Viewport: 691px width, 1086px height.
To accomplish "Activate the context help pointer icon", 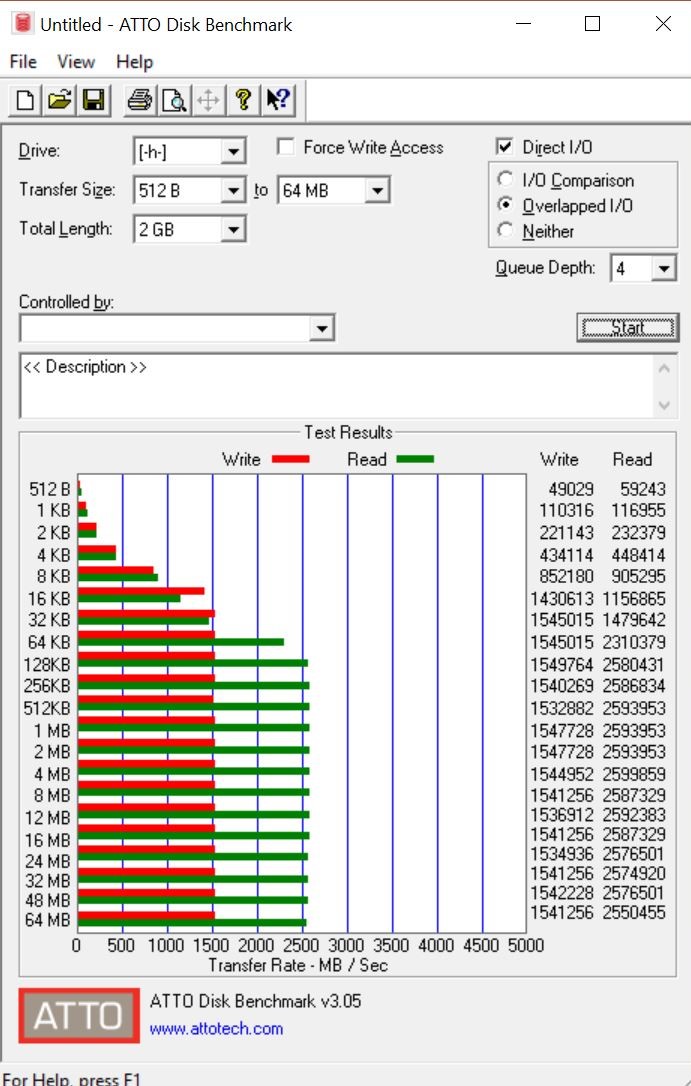I will tap(277, 100).
